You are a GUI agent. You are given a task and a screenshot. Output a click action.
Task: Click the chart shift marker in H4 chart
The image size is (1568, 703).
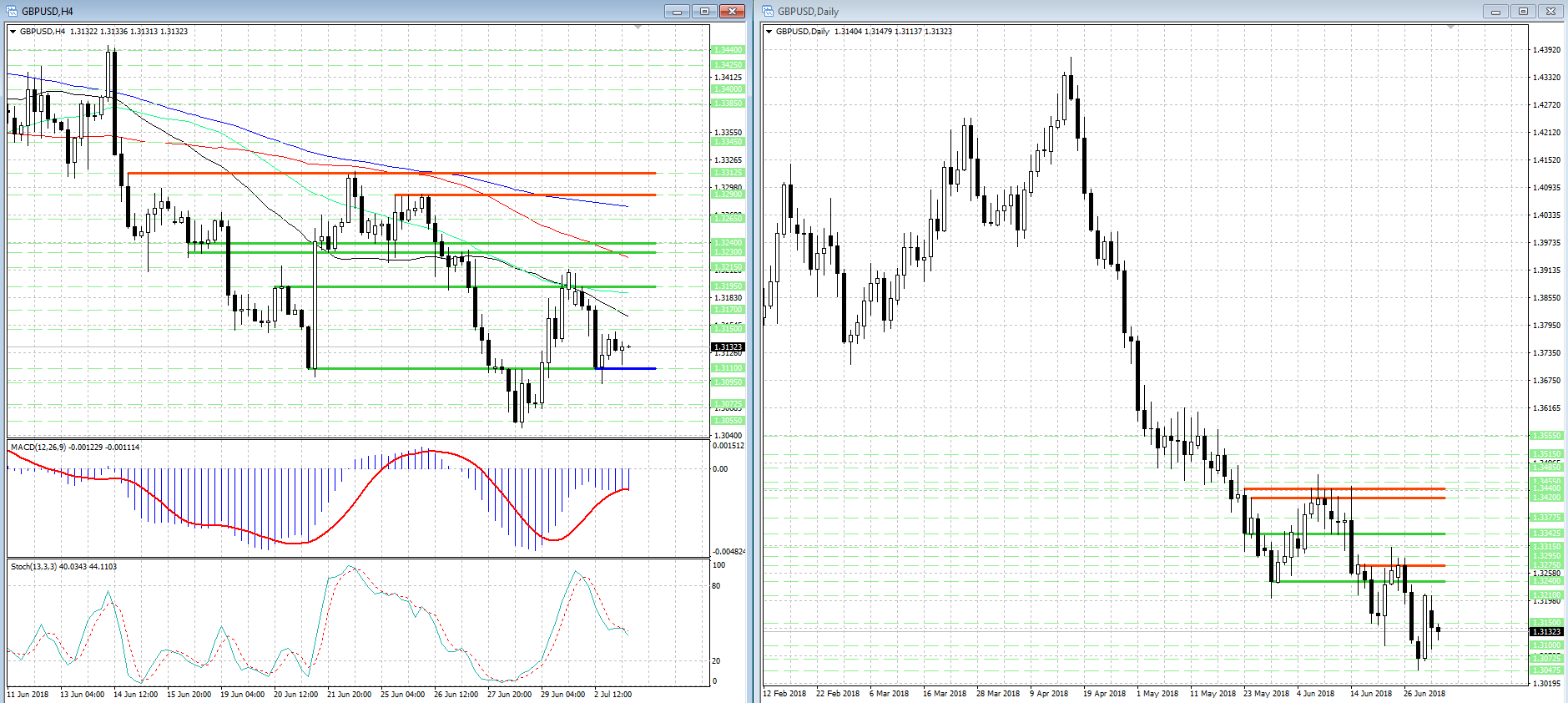tap(638, 28)
